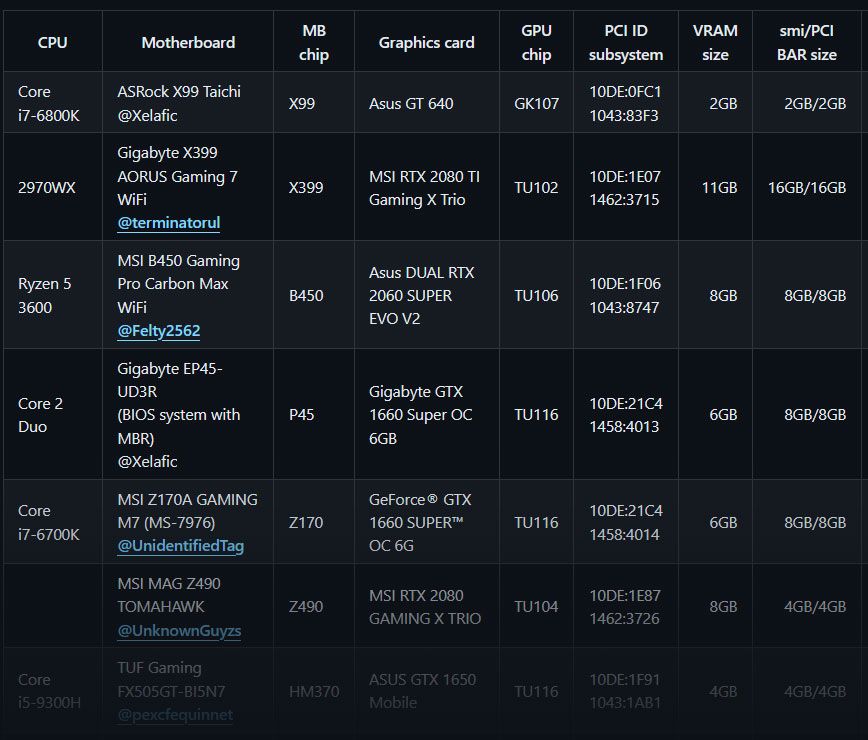Open the @pexcfequinnet profile link
The height and width of the screenshot is (740, 868).
point(178,714)
